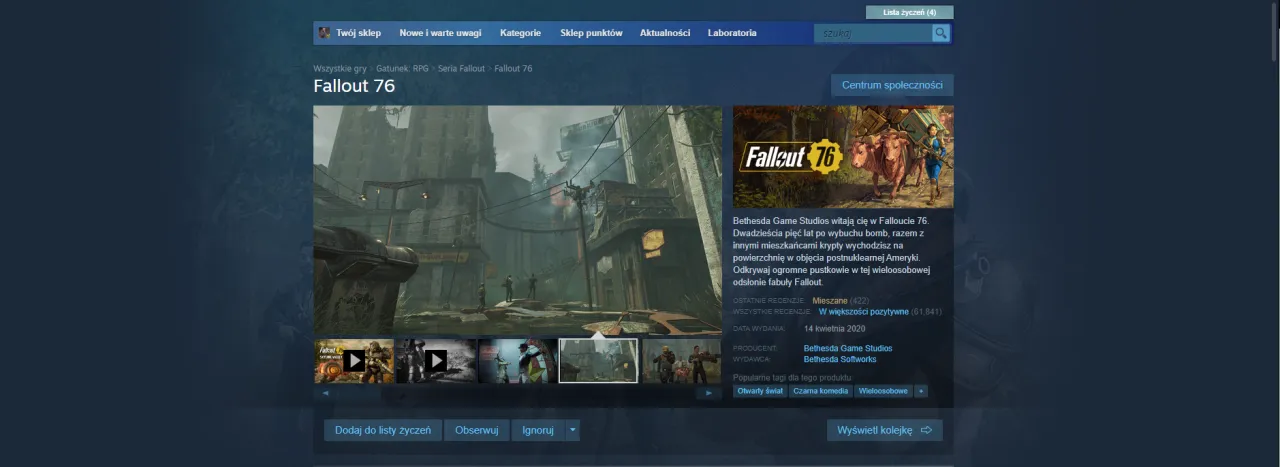
Task: Open the Nowe i warte uwagi menu
Action: coord(440,33)
